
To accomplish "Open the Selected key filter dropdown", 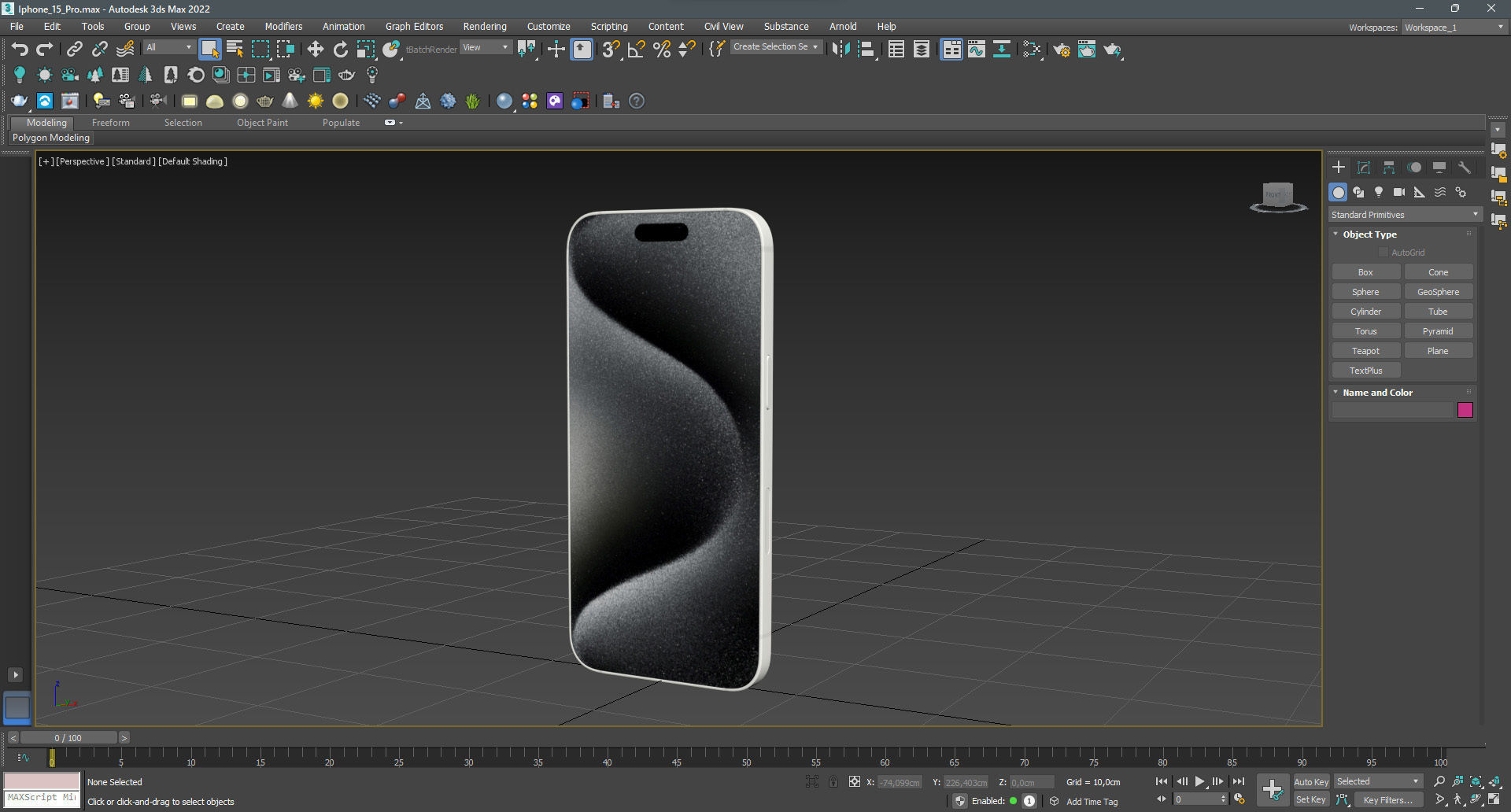I will 1378,781.
